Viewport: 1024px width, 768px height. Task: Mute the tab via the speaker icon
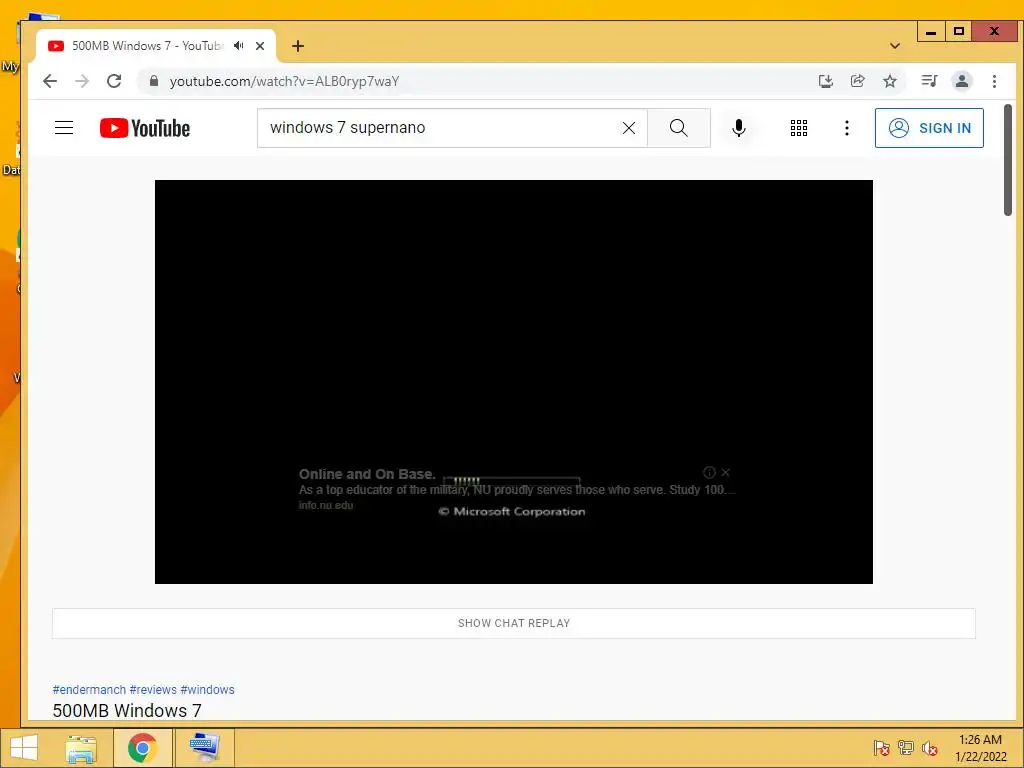[x=239, y=46]
